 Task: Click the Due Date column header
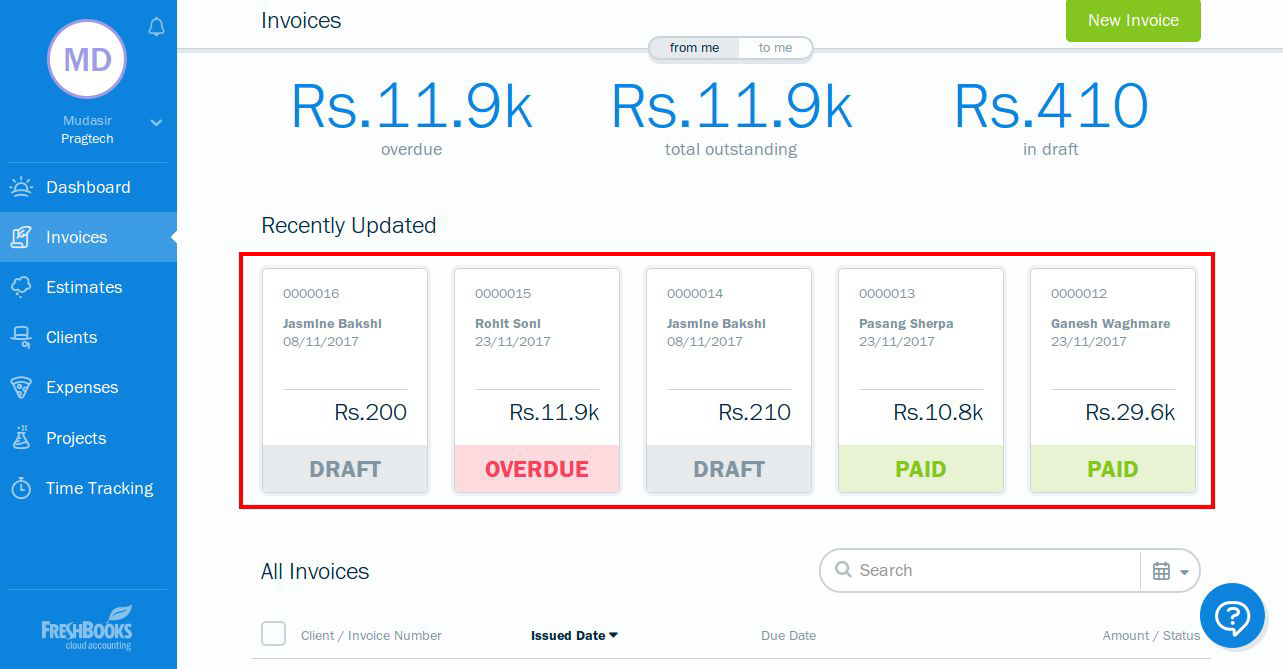[788, 635]
